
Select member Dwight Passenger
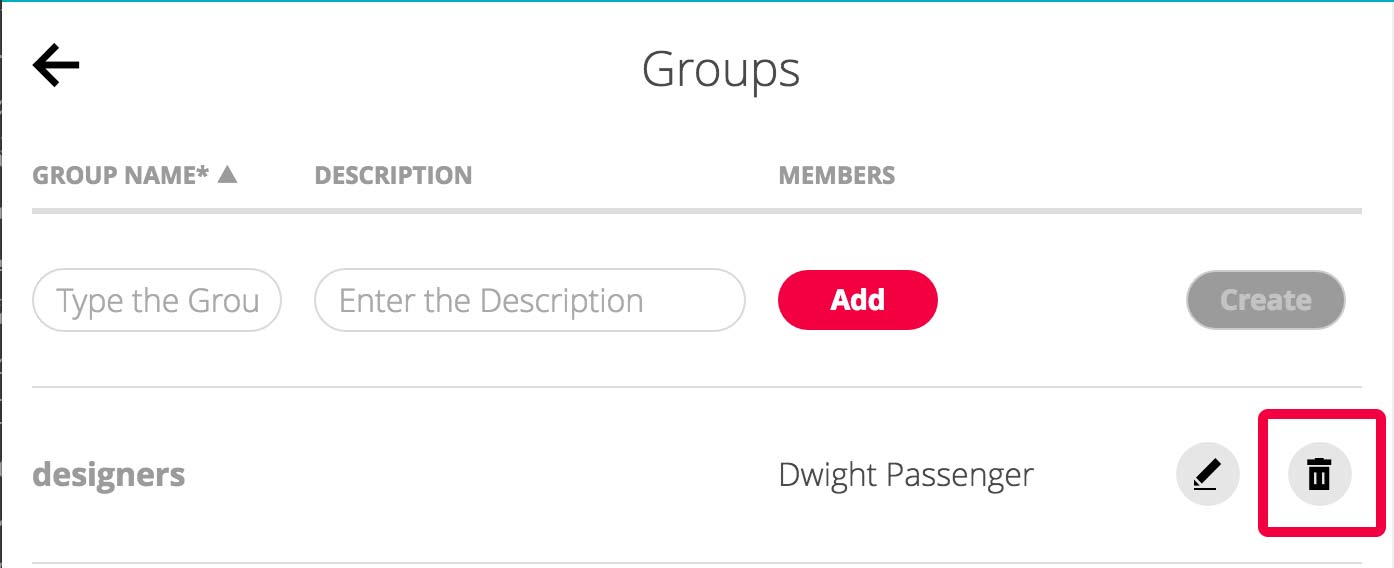click(906, 474)
